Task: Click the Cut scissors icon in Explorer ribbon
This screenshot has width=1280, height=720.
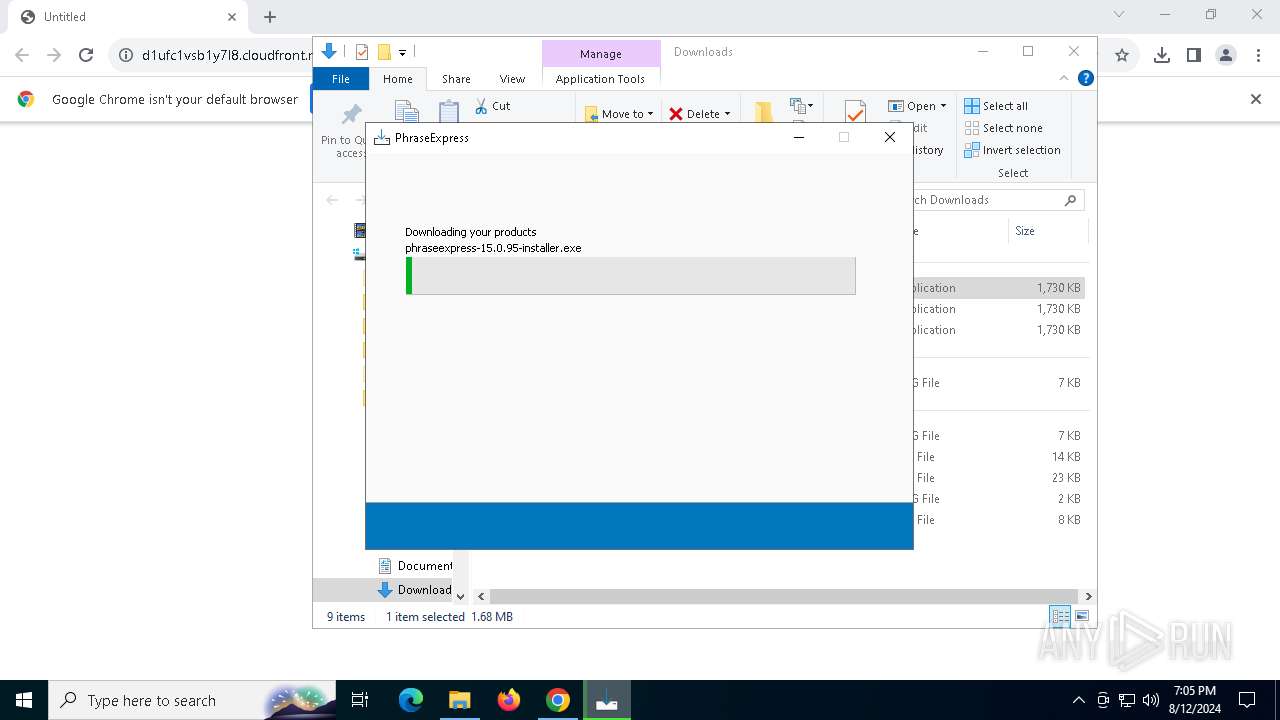Action: tap(481, 106)
